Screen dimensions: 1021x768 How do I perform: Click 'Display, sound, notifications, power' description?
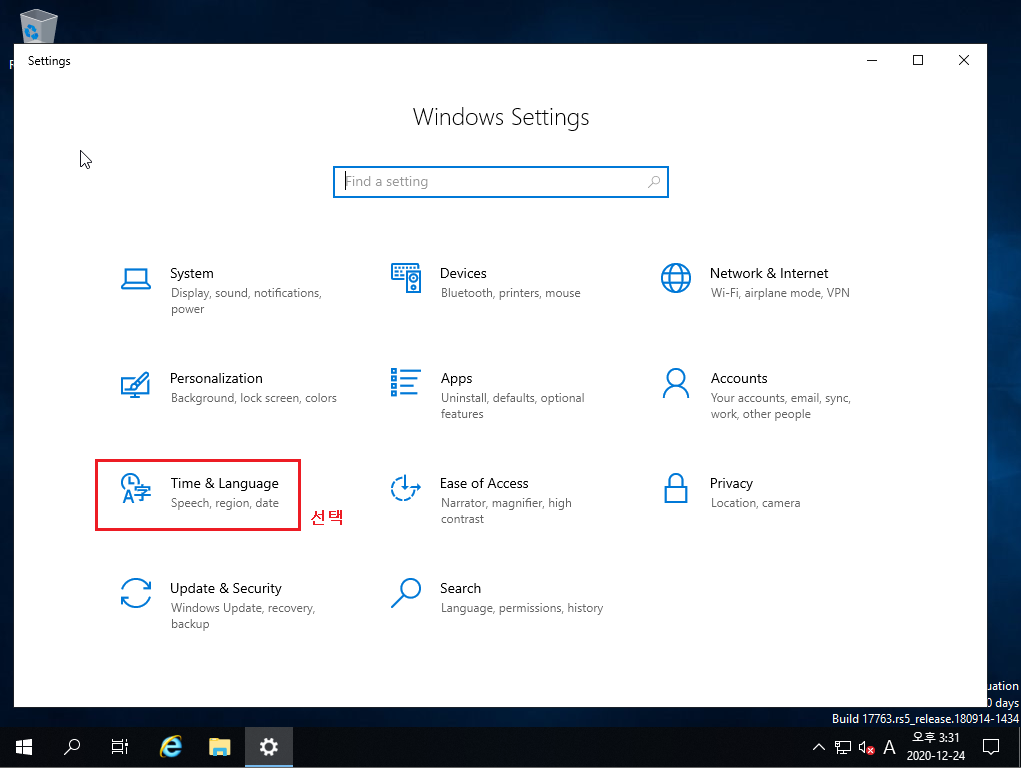tap(246, 301)
